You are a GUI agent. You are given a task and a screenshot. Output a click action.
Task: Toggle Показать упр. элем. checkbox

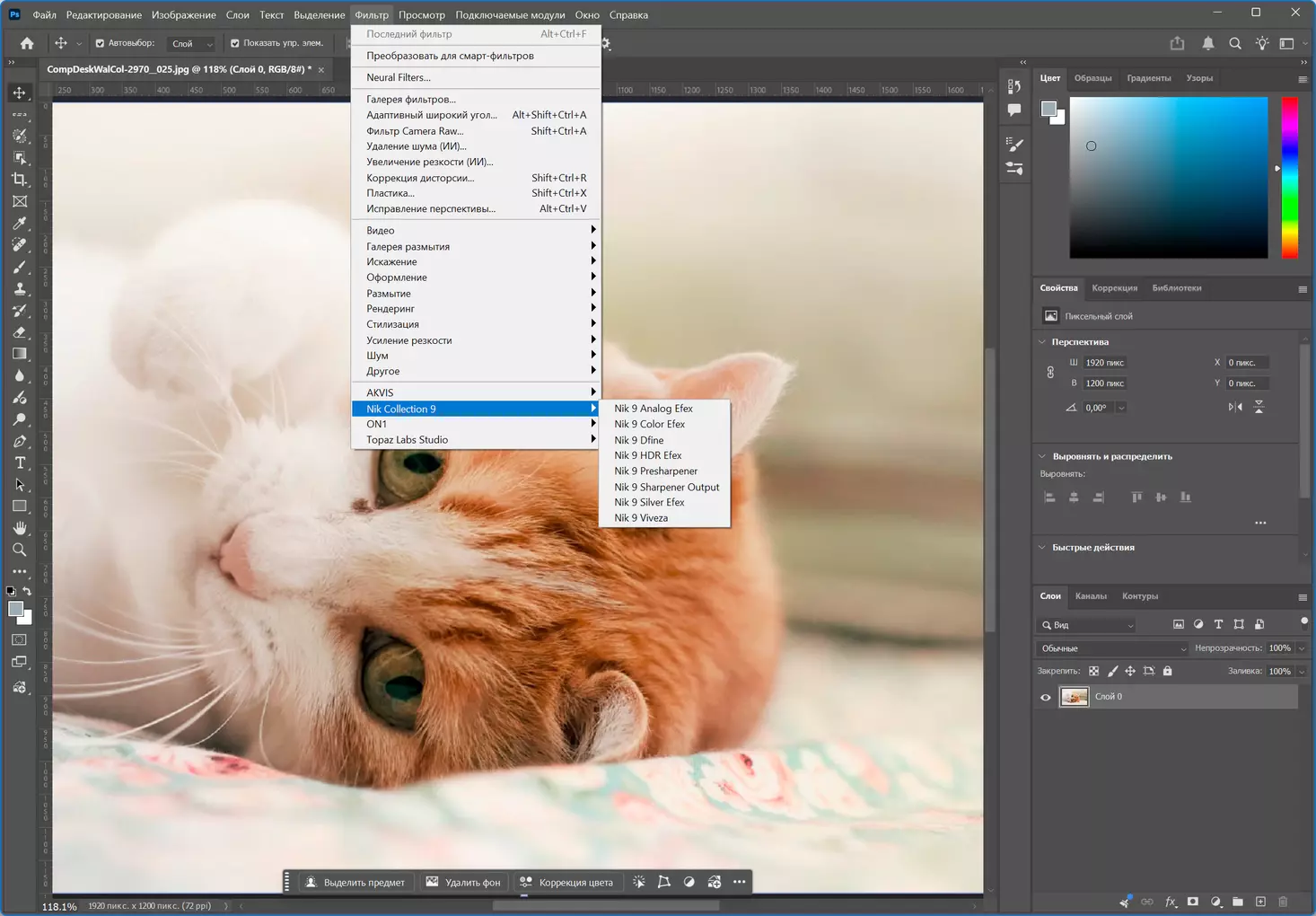coord(235,43)
